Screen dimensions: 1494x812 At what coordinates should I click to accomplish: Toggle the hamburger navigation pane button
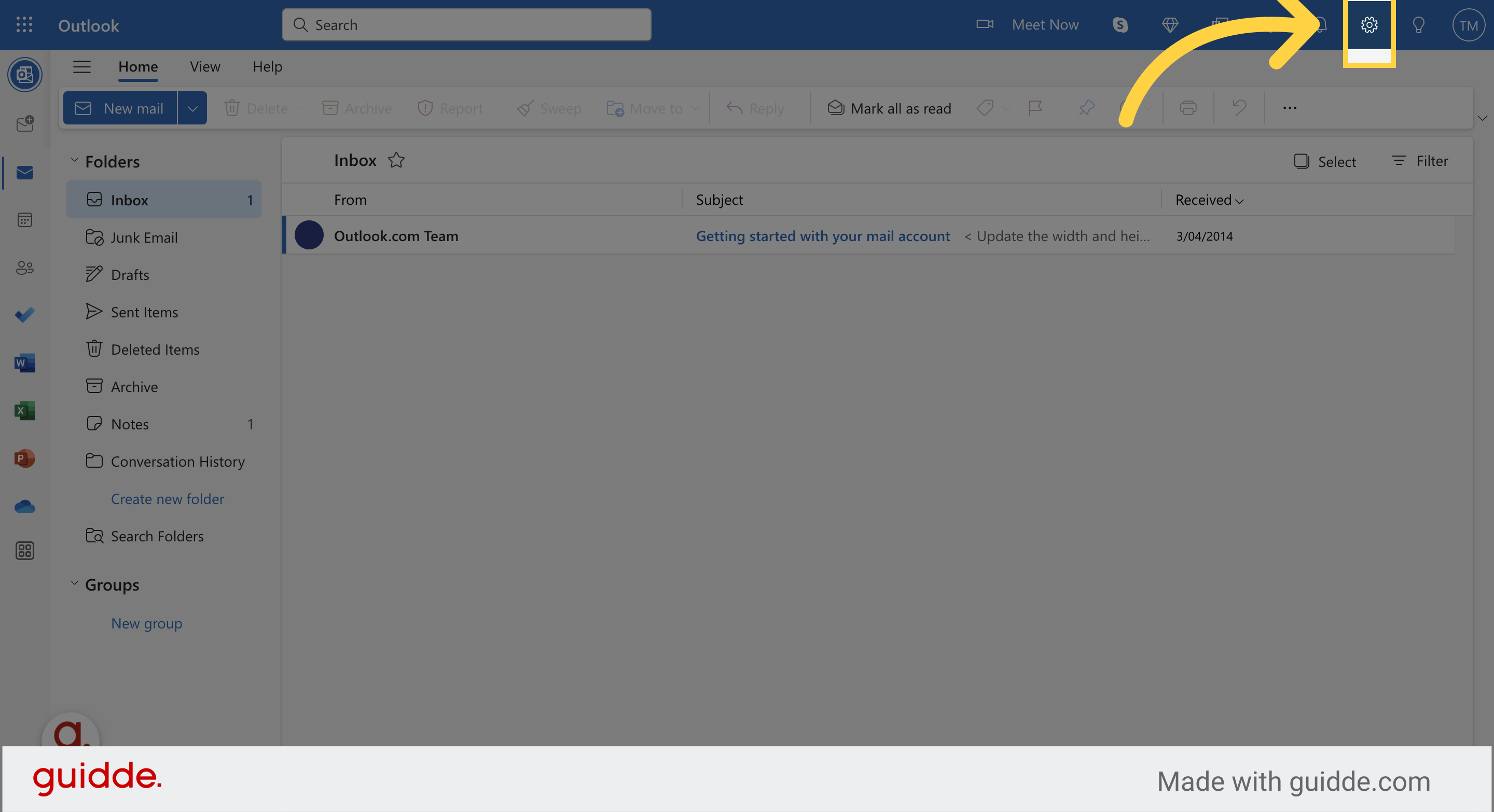tap(82, 67)
